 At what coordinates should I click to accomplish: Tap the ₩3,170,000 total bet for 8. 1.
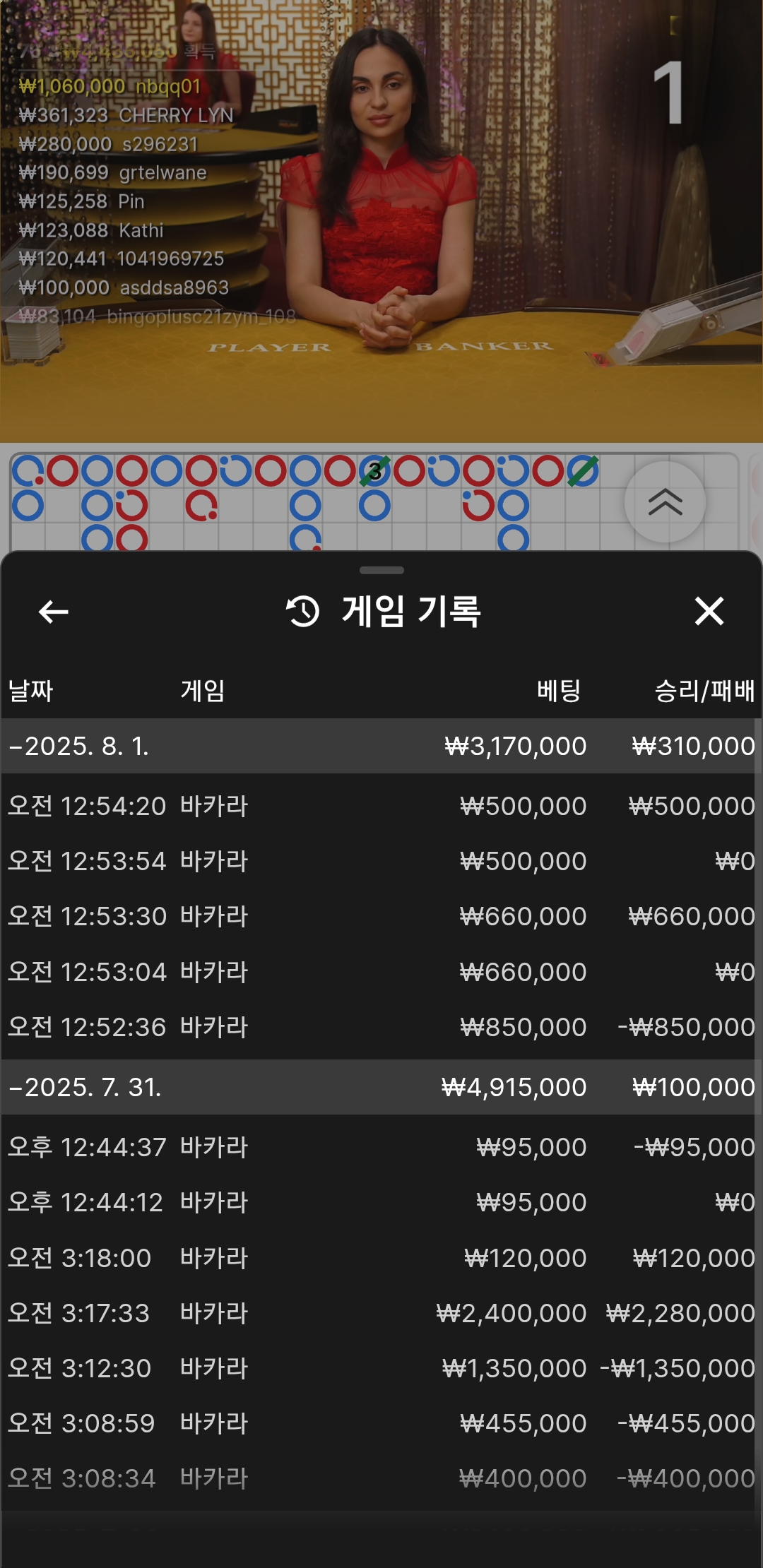tap(515, 746)
